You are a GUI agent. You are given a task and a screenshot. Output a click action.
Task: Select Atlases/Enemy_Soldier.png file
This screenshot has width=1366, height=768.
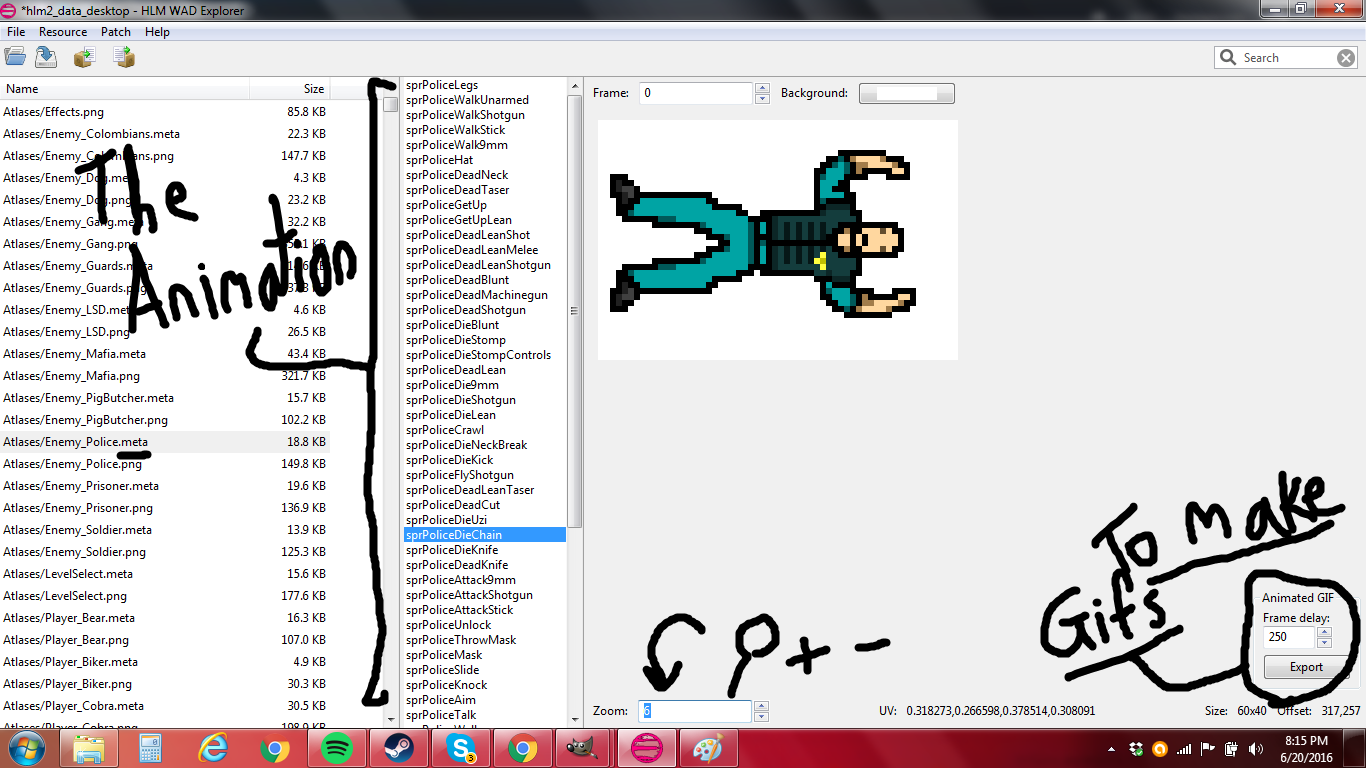pos(165,552)
